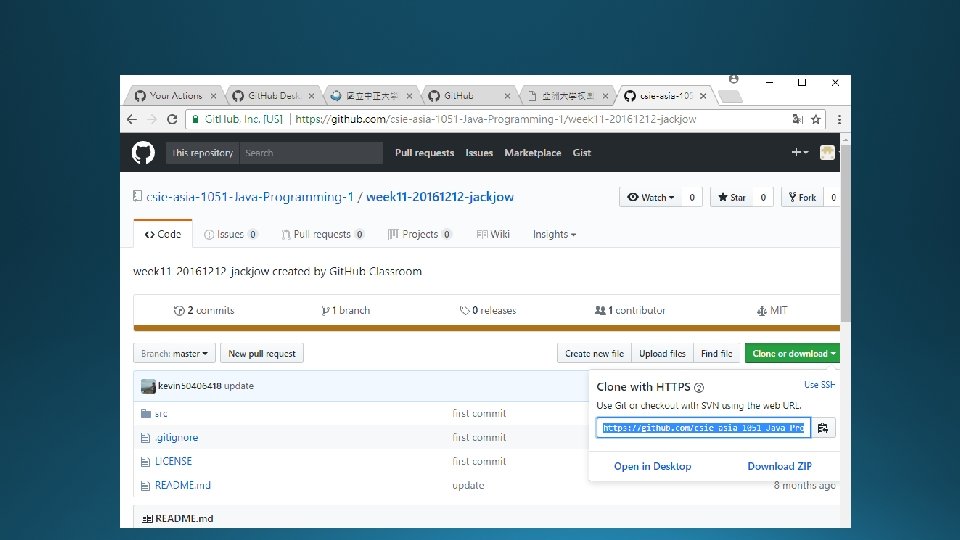Click the src folder icon
Viewport: 960px width, 540px height.
pos(146,414)
